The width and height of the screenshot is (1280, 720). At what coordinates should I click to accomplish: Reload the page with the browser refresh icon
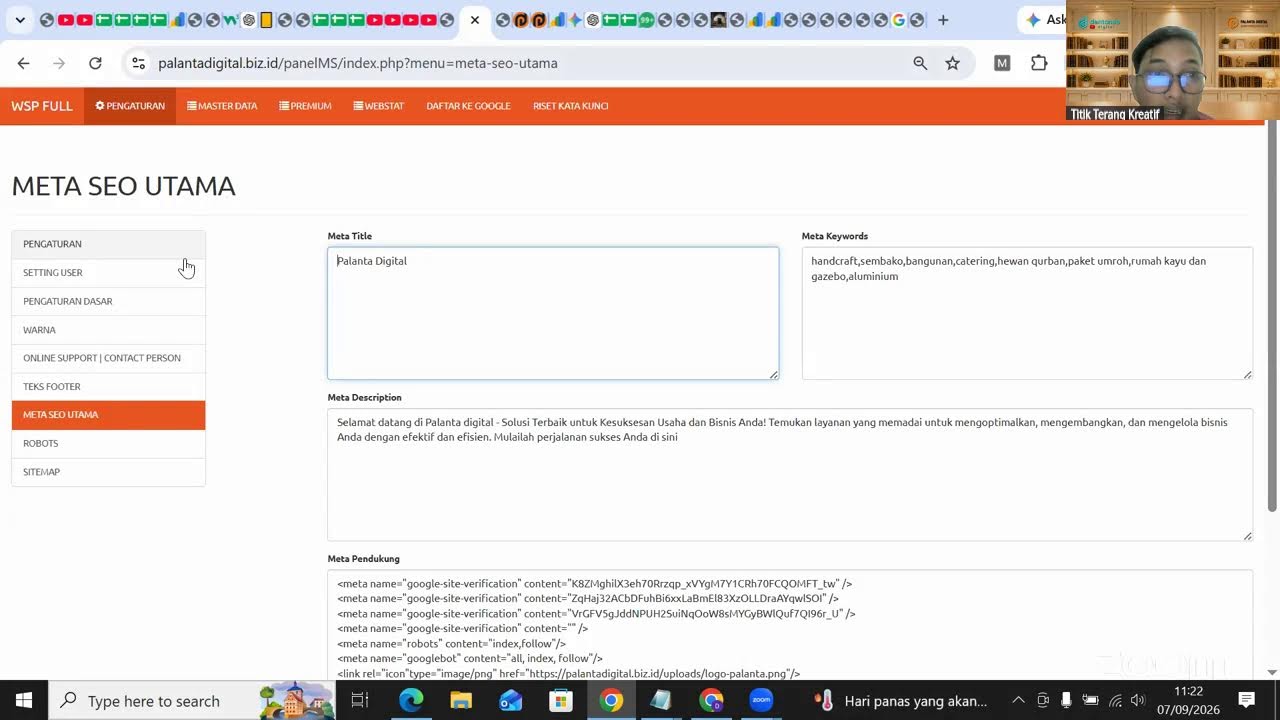[x=95, y=63]
